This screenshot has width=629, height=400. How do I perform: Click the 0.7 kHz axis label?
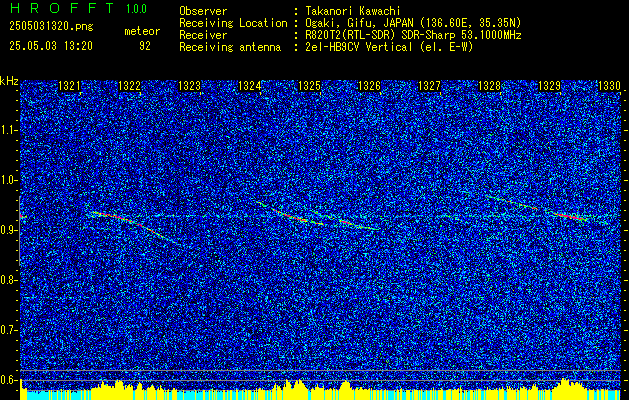pos(8,330)
